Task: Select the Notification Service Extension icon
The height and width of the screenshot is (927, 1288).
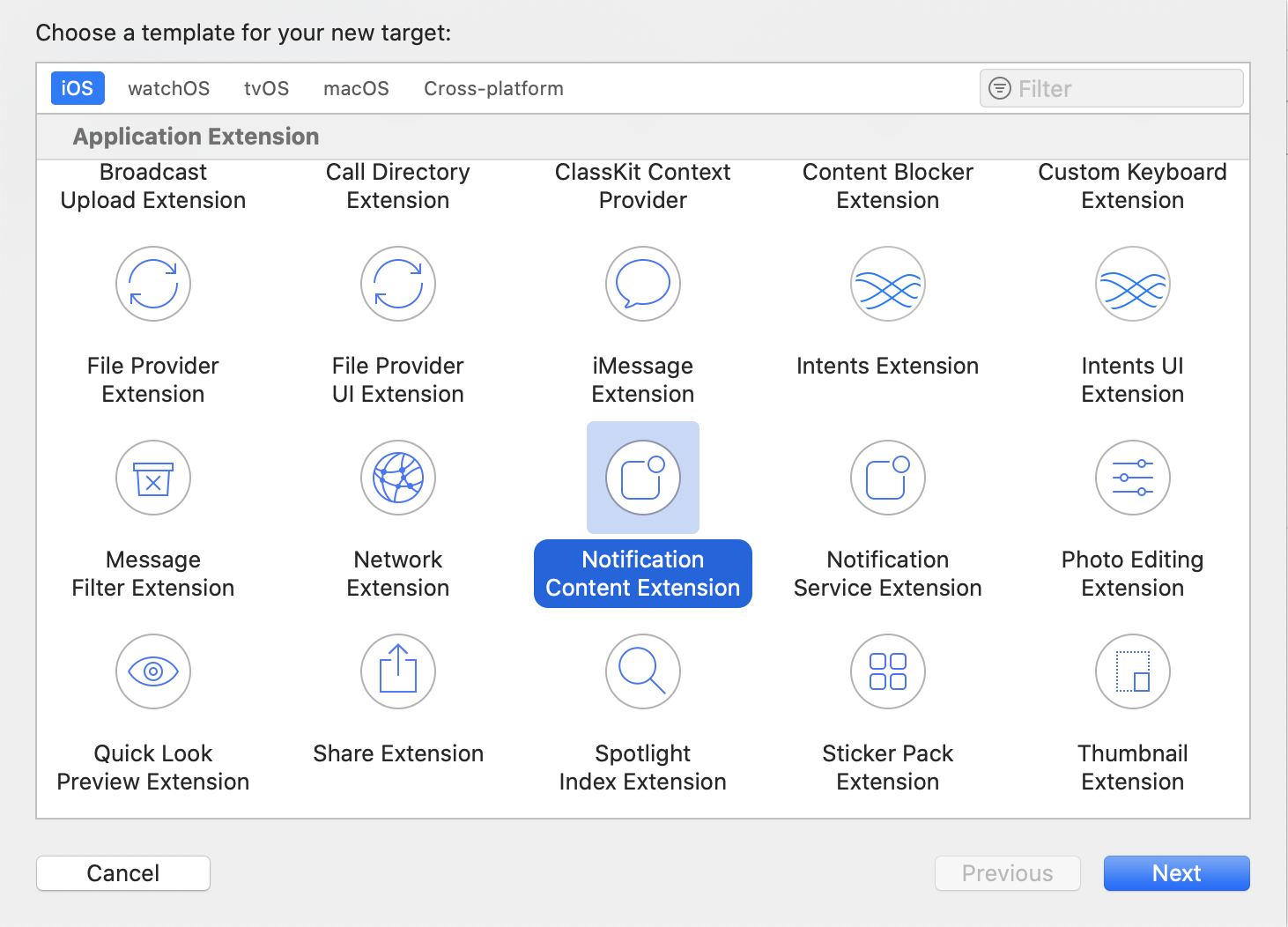Action: point(888,478)
